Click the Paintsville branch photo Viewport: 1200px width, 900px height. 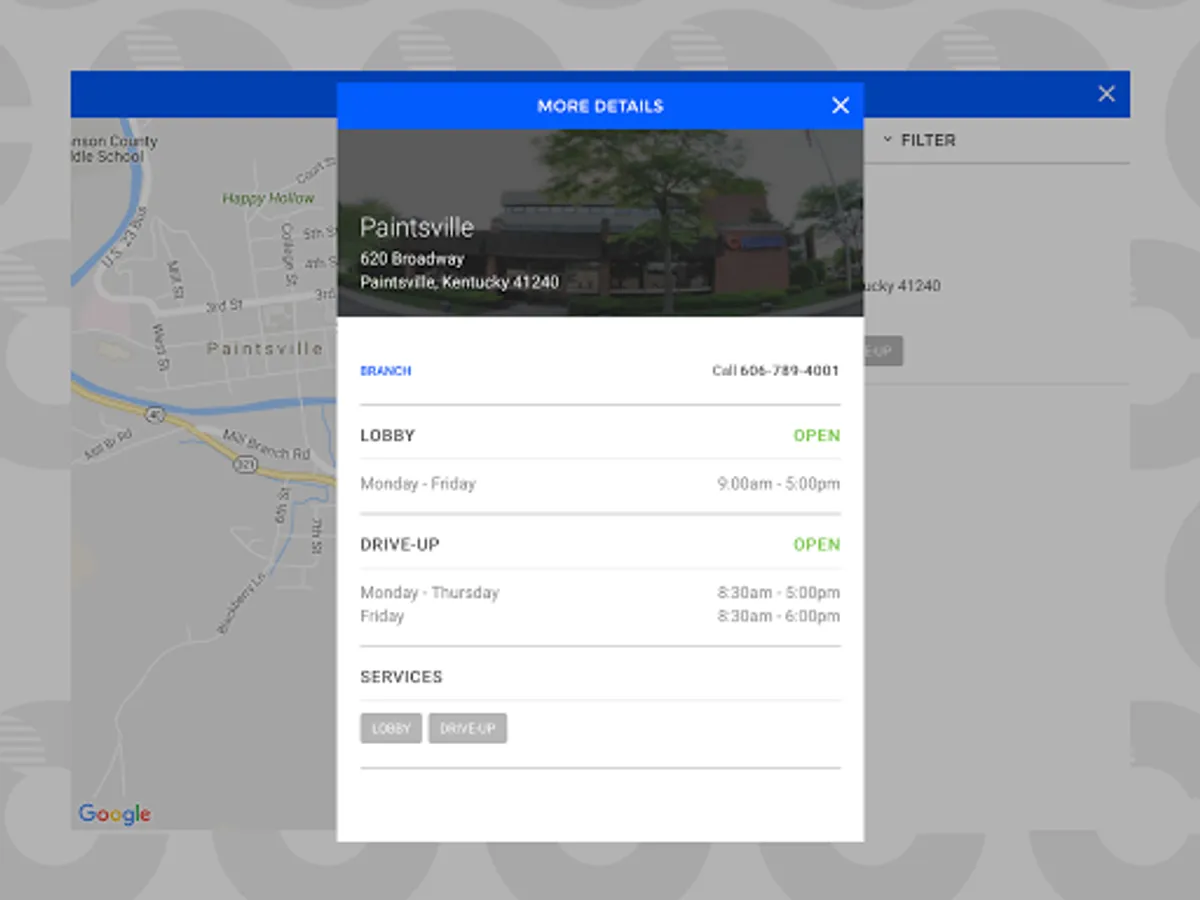coord(600,223)
